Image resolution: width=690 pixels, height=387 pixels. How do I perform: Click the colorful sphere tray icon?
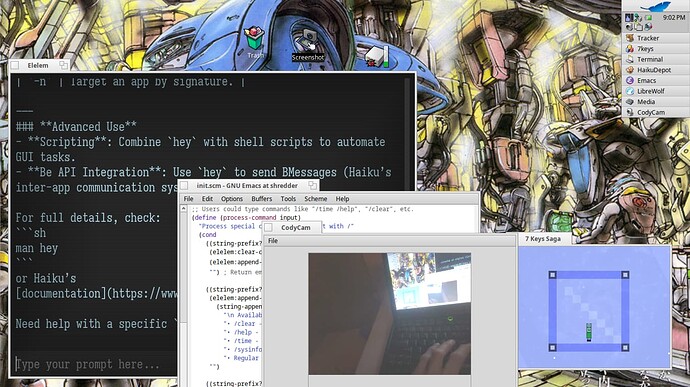click(x=648, y=27)
